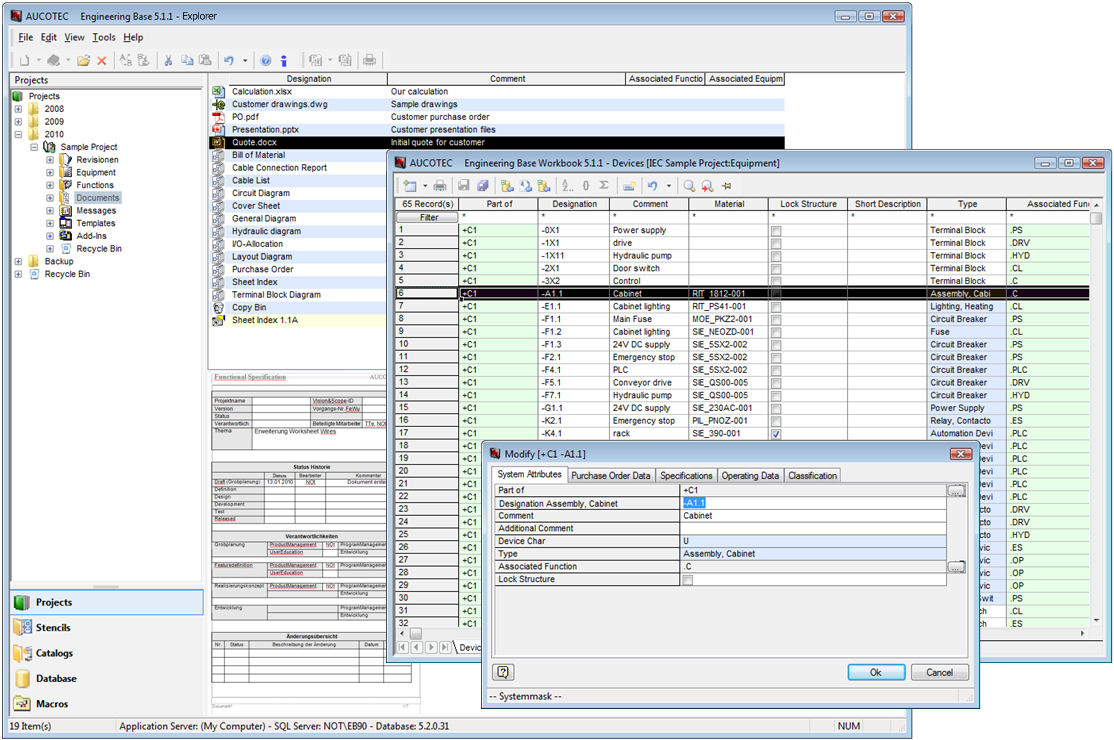Click the Presentation.pptx file icon

(219, 130)
